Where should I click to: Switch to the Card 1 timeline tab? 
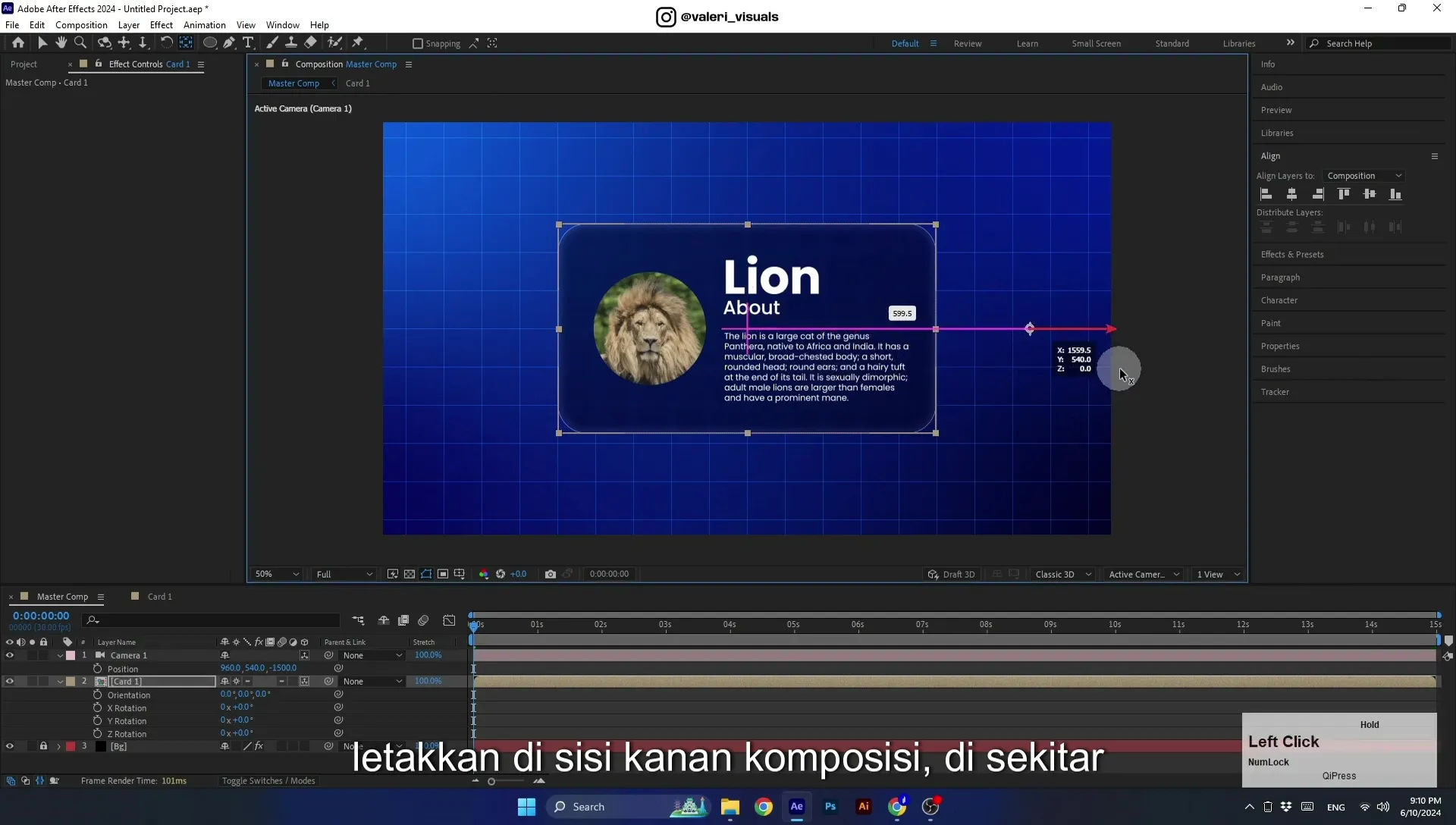pos(159,597)
